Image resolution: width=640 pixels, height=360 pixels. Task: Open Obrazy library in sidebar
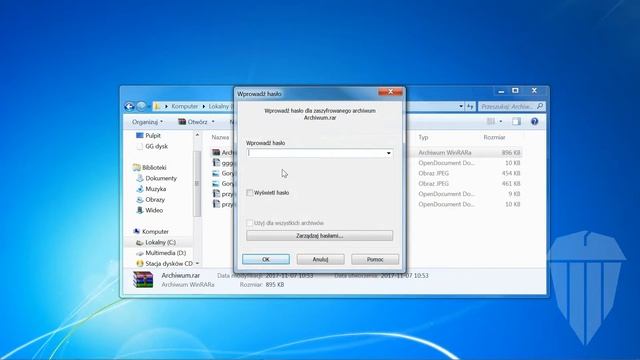[155, 200]
